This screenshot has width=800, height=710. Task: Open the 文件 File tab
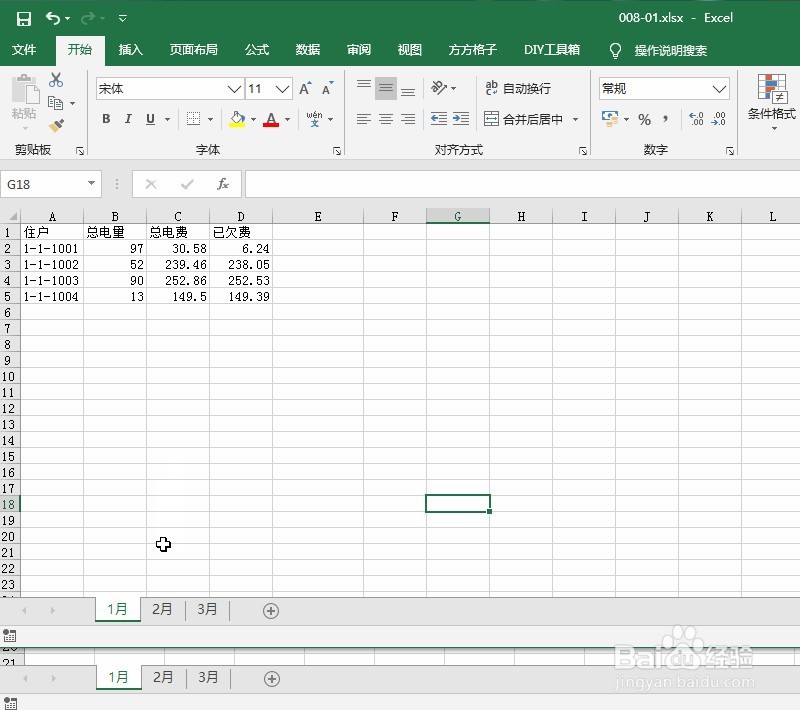(24, 49)
